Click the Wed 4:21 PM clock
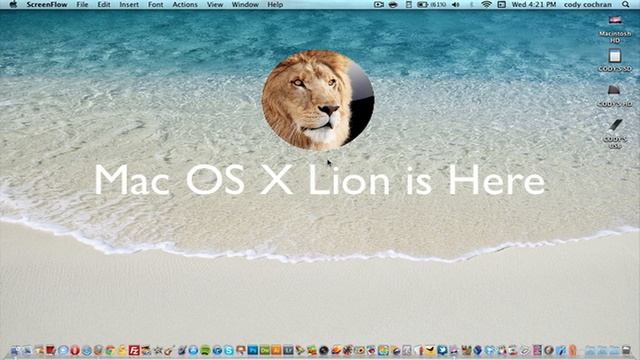The image size is (640, 360). coord(534,4)
